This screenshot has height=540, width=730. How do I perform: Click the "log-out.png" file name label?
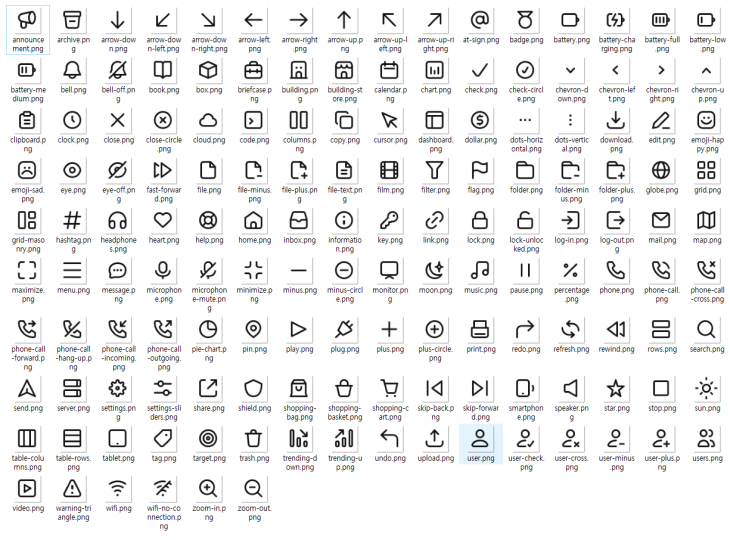[x=616, y=245]
